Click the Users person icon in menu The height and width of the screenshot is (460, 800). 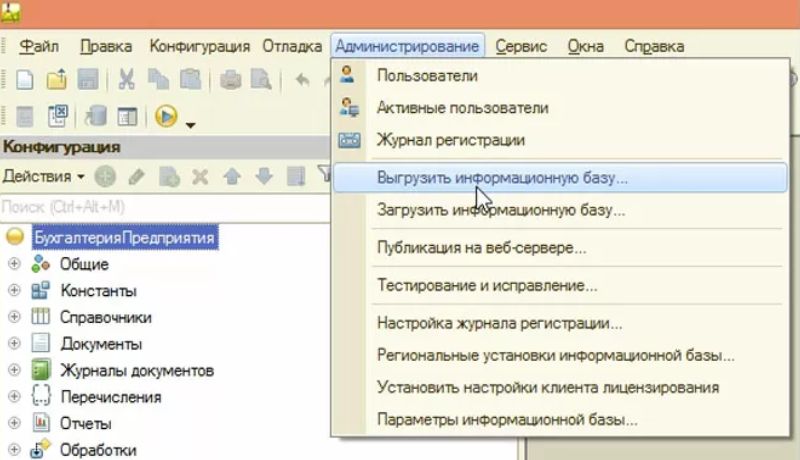[348, 75]
